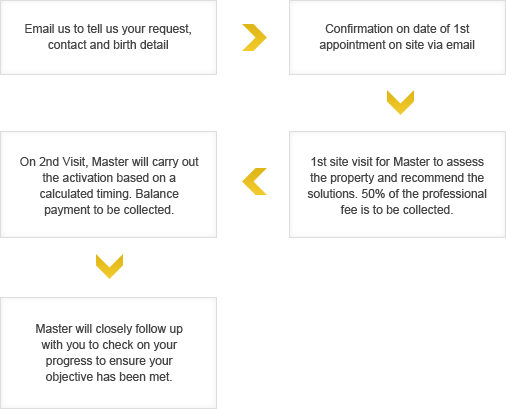Click the text 'contact and birth detail'
Screen dimensions: 506x409
(x=108, y=45)
